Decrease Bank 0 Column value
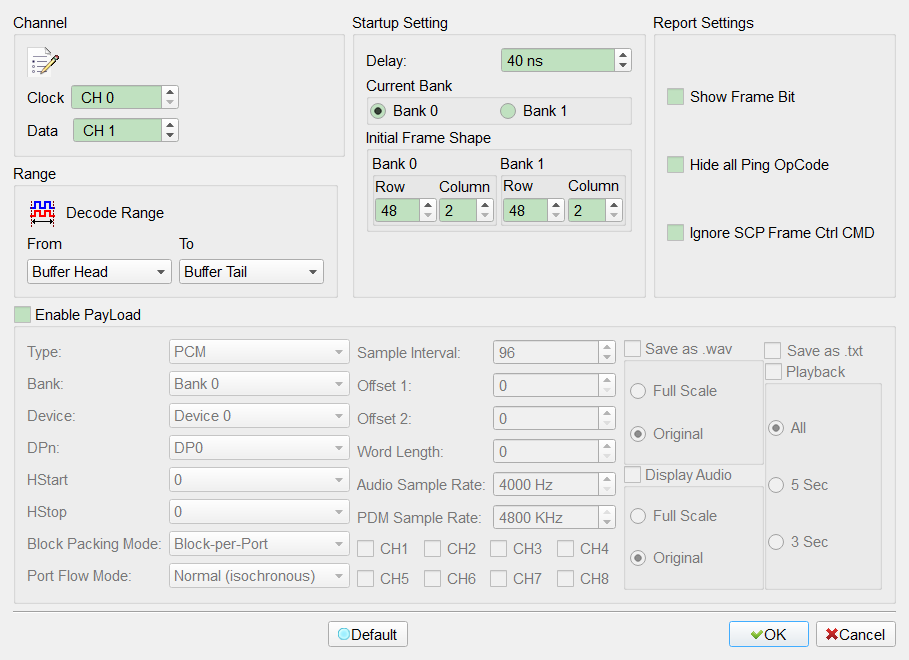The width and height of the screenshot is (909, 660). tap(485, 216)
